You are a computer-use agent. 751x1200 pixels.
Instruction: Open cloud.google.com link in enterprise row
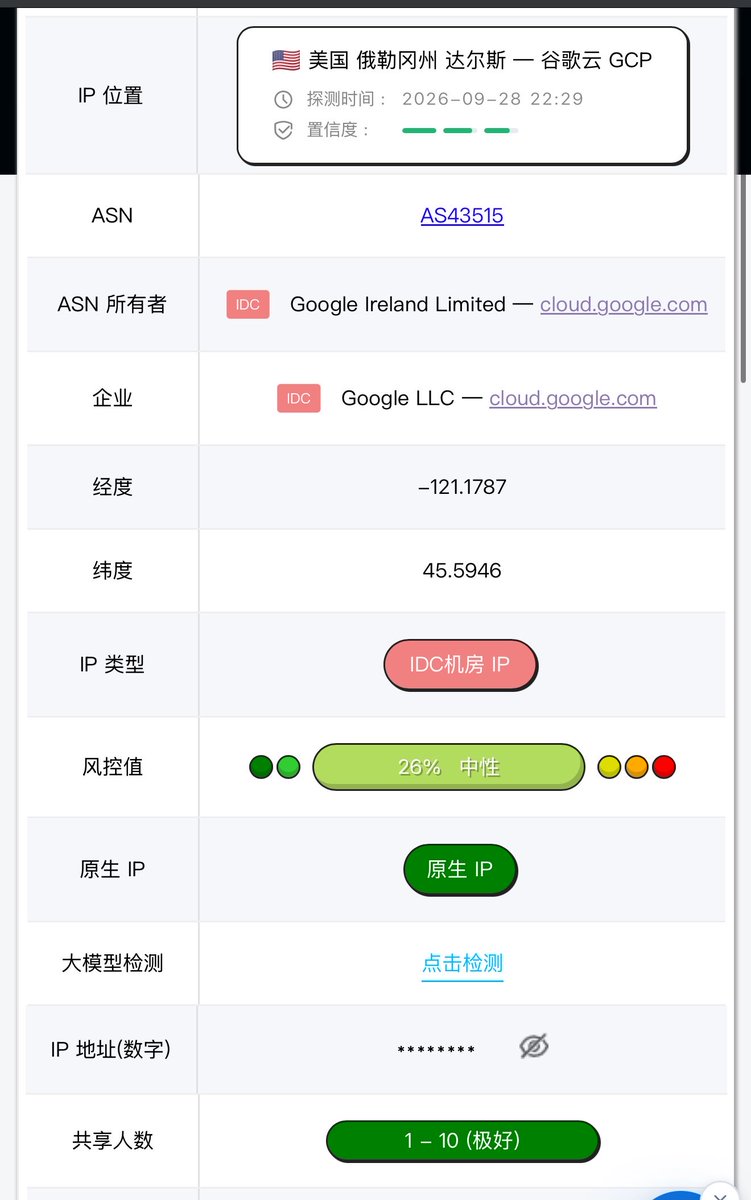pyautogui.click(x=572, y=398)
